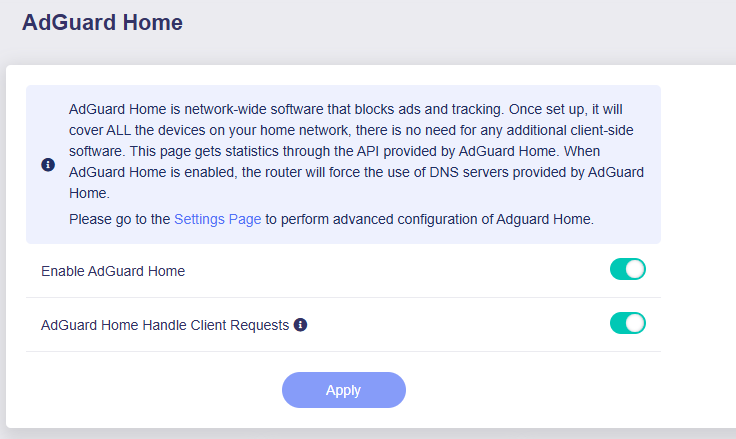Open the Settings Page link
This screenshot has height=439, width=736.
point(217,219)
